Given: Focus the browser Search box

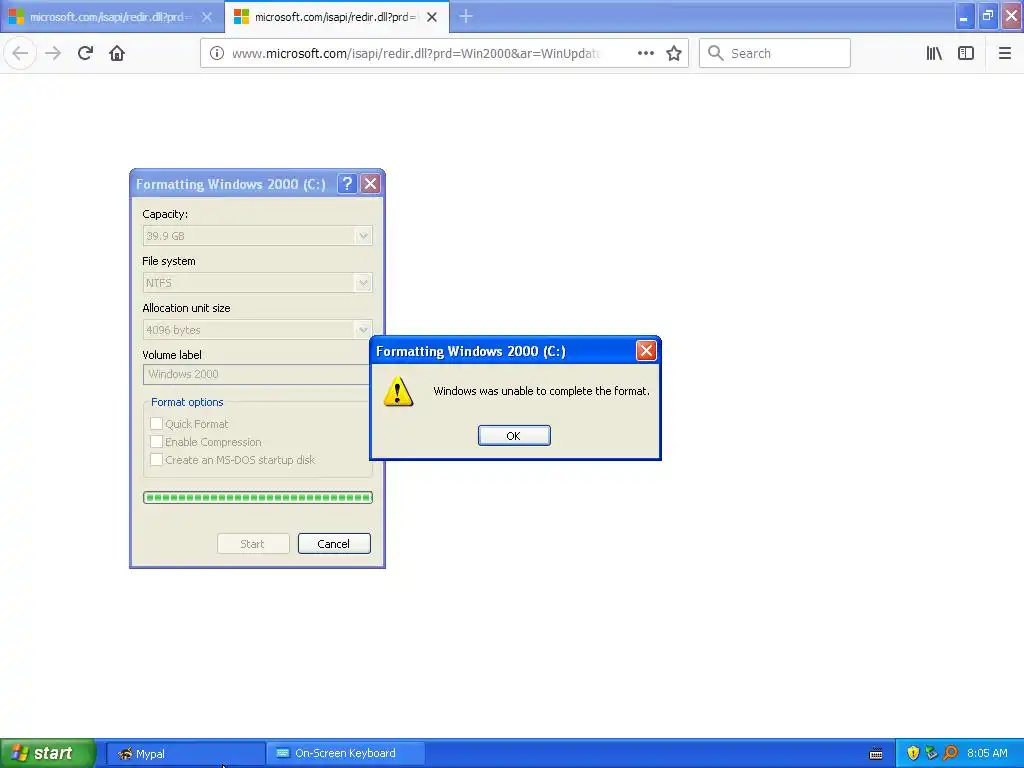Looking at the screenshot, I should [775, 53].
